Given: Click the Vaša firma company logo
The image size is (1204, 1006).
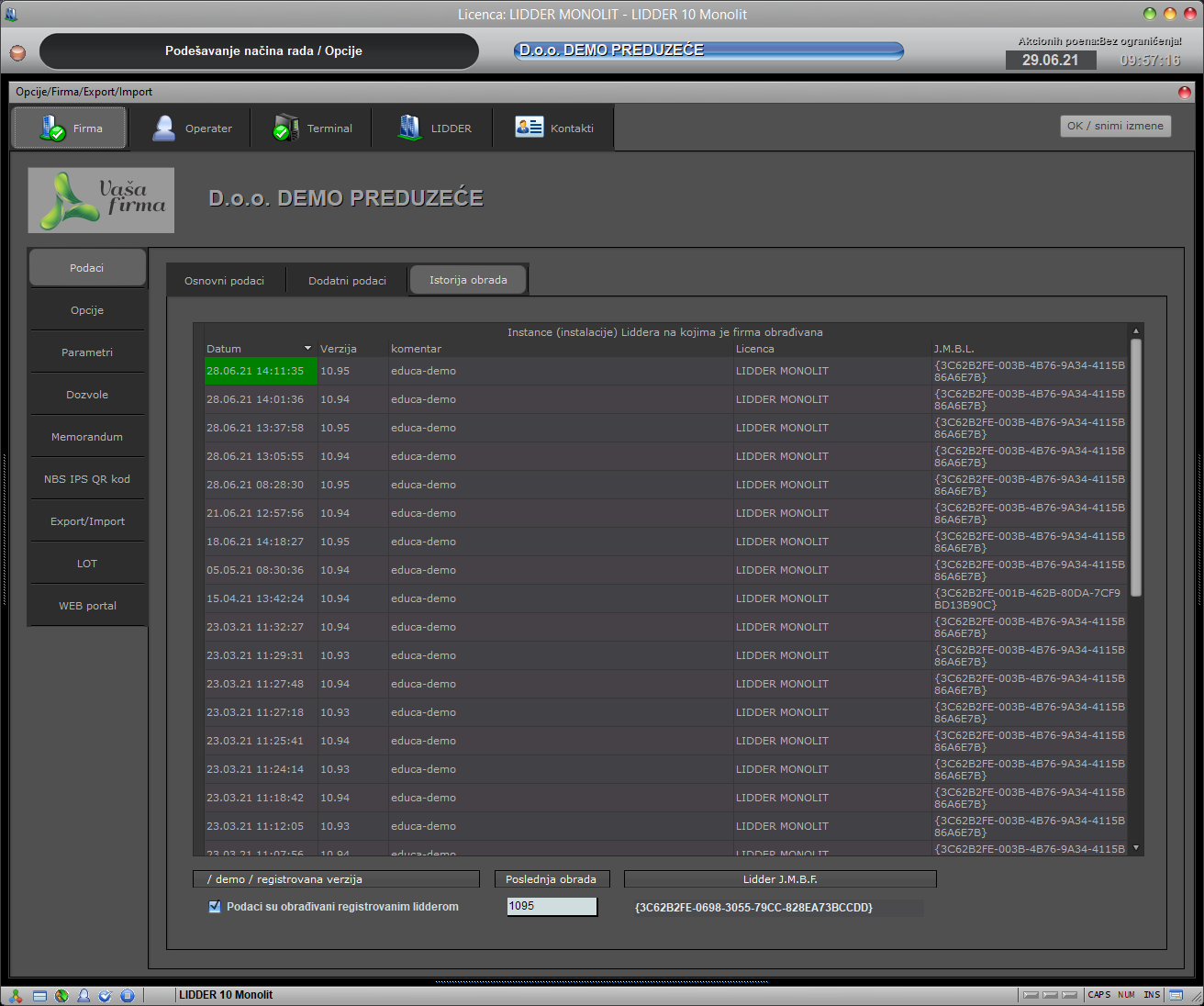Looking at the screenshot, I should click(101, 200).
